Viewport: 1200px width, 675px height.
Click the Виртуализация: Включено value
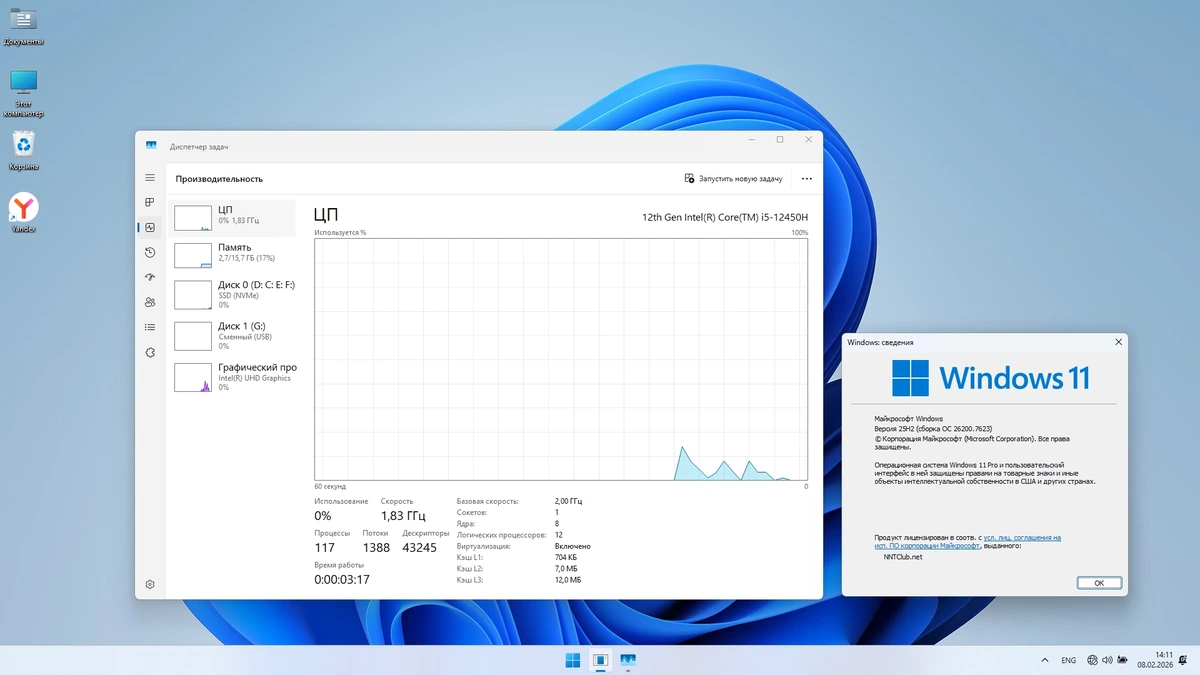point(573,546)
